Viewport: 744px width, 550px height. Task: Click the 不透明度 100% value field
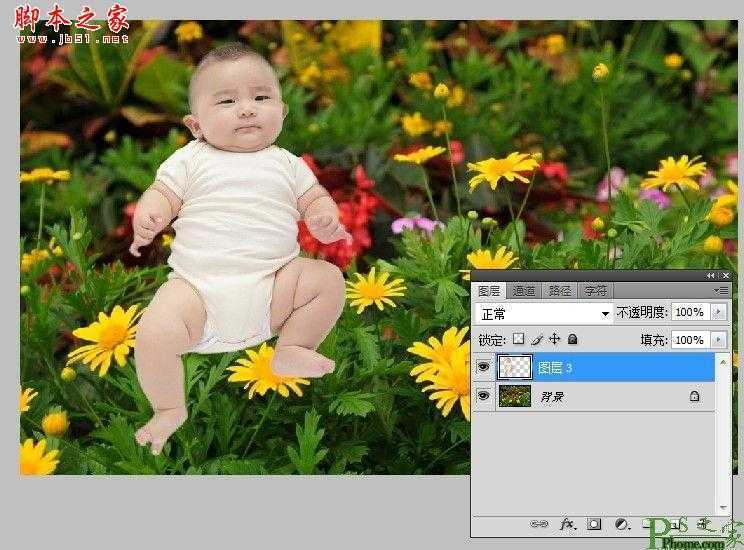tap(690, 312)
